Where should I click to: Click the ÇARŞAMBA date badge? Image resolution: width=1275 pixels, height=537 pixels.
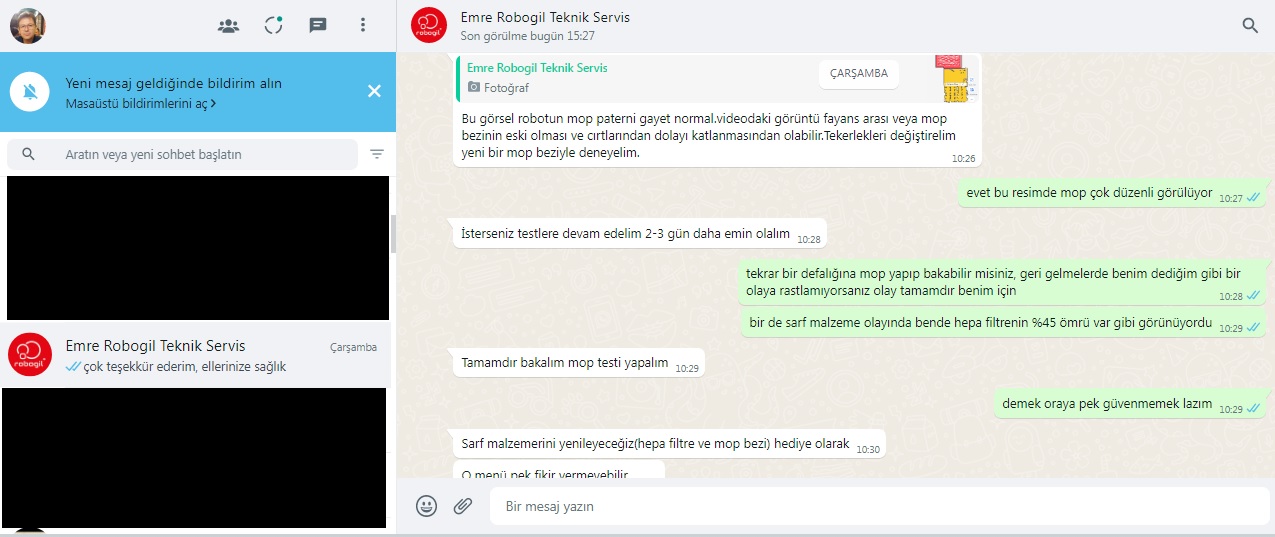point(859,73)
